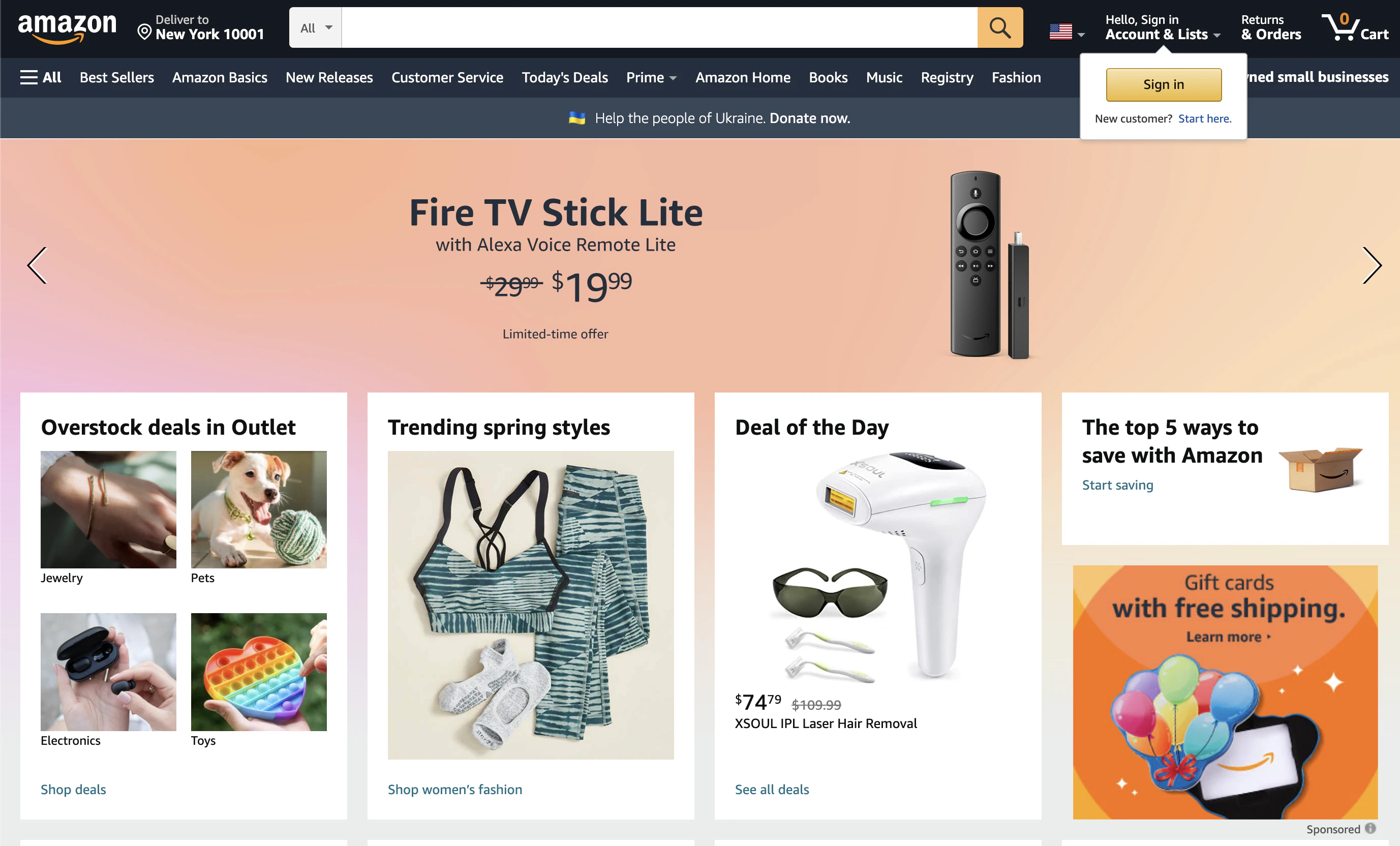Go to previous hero banner slide
This screenshot has width=1400, height=846.
[x=38, y=265]
